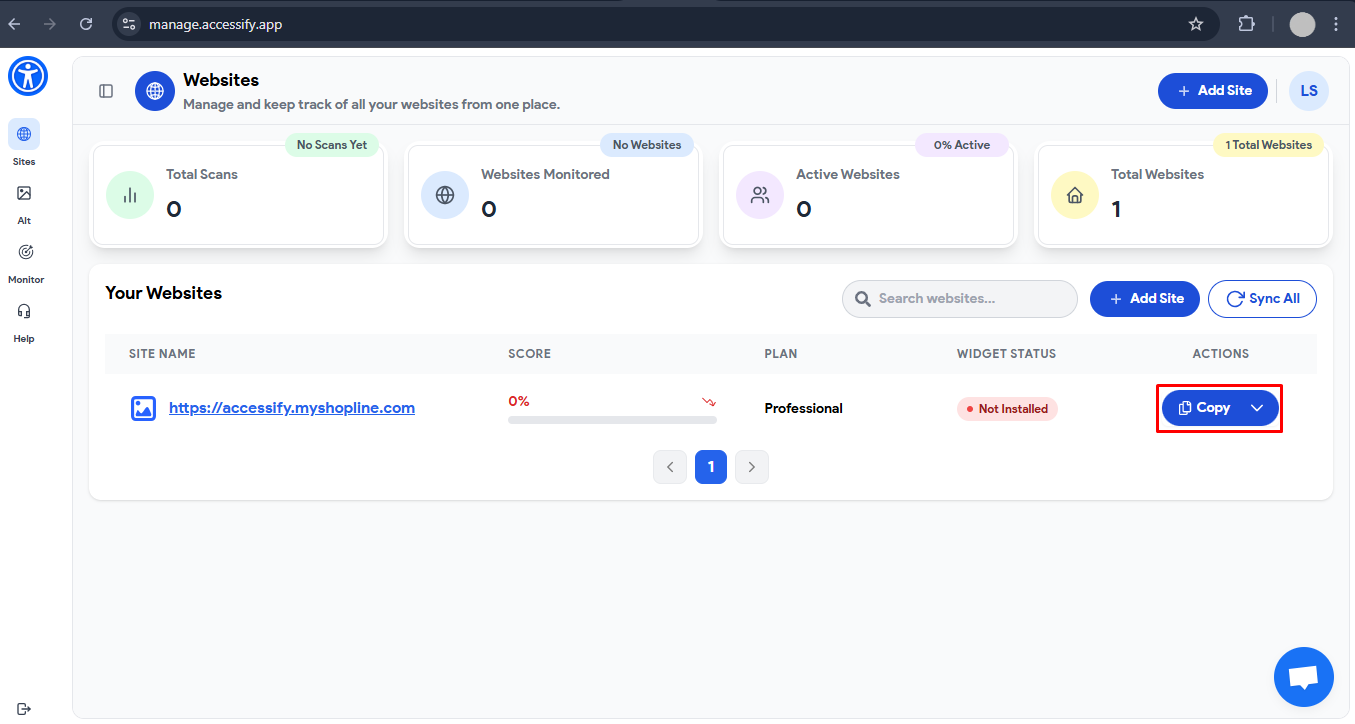Sign out using the logout icon
Image resolution: width=1355 pixels, height=724 pixels.
tap(23, 706)
